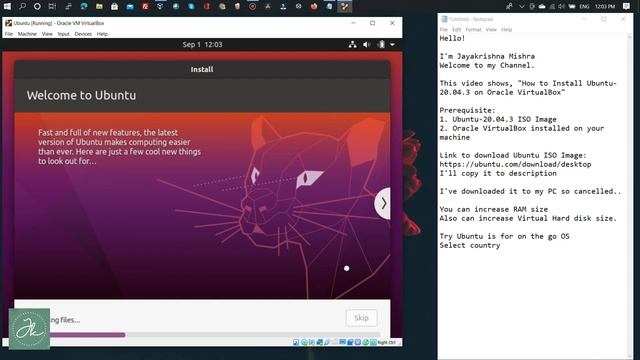Open Cortana circle on taskbar
The width and height of the screenshot is (640, 360).
[37, 6]
